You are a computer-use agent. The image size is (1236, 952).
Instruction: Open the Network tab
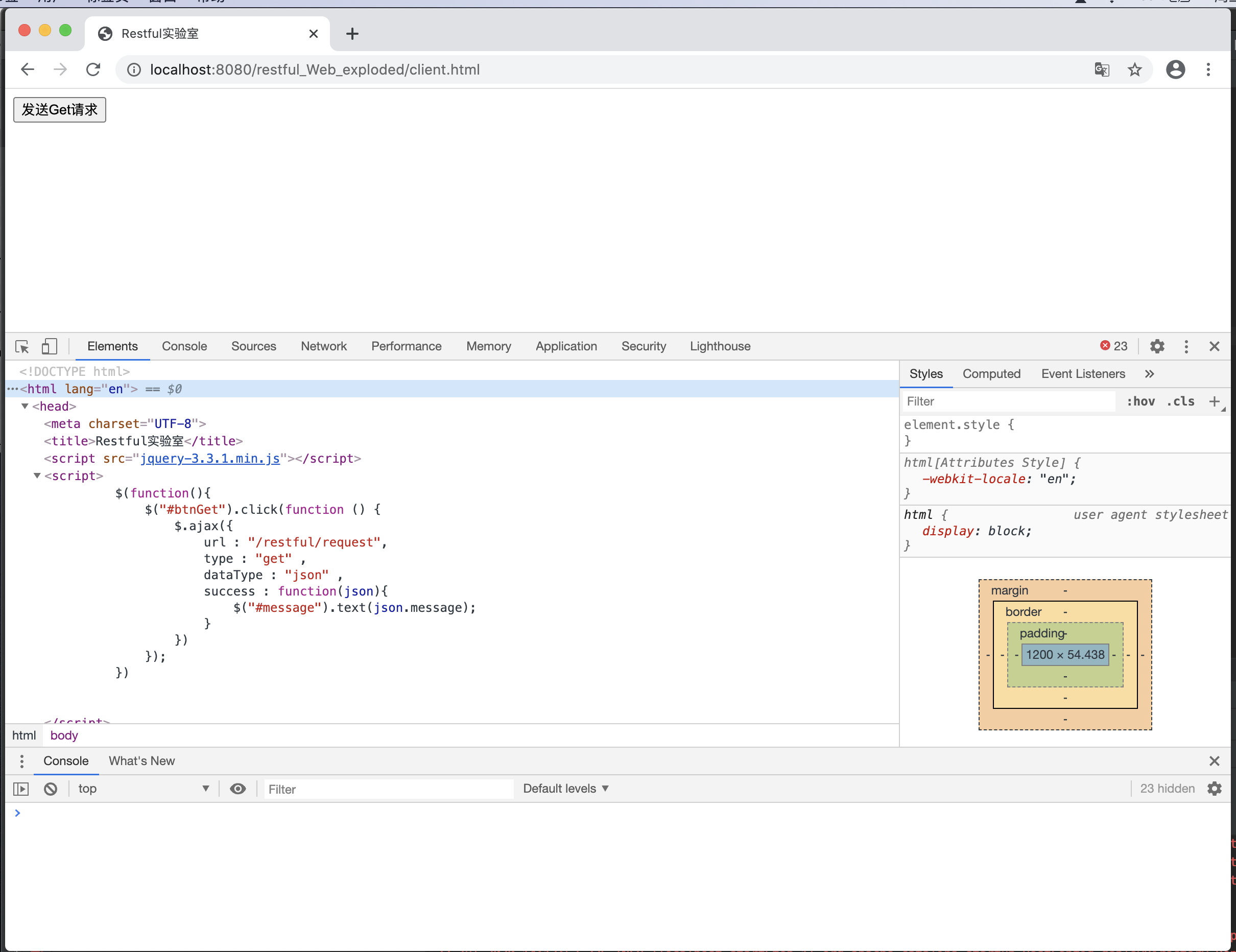tap(323, 346)
